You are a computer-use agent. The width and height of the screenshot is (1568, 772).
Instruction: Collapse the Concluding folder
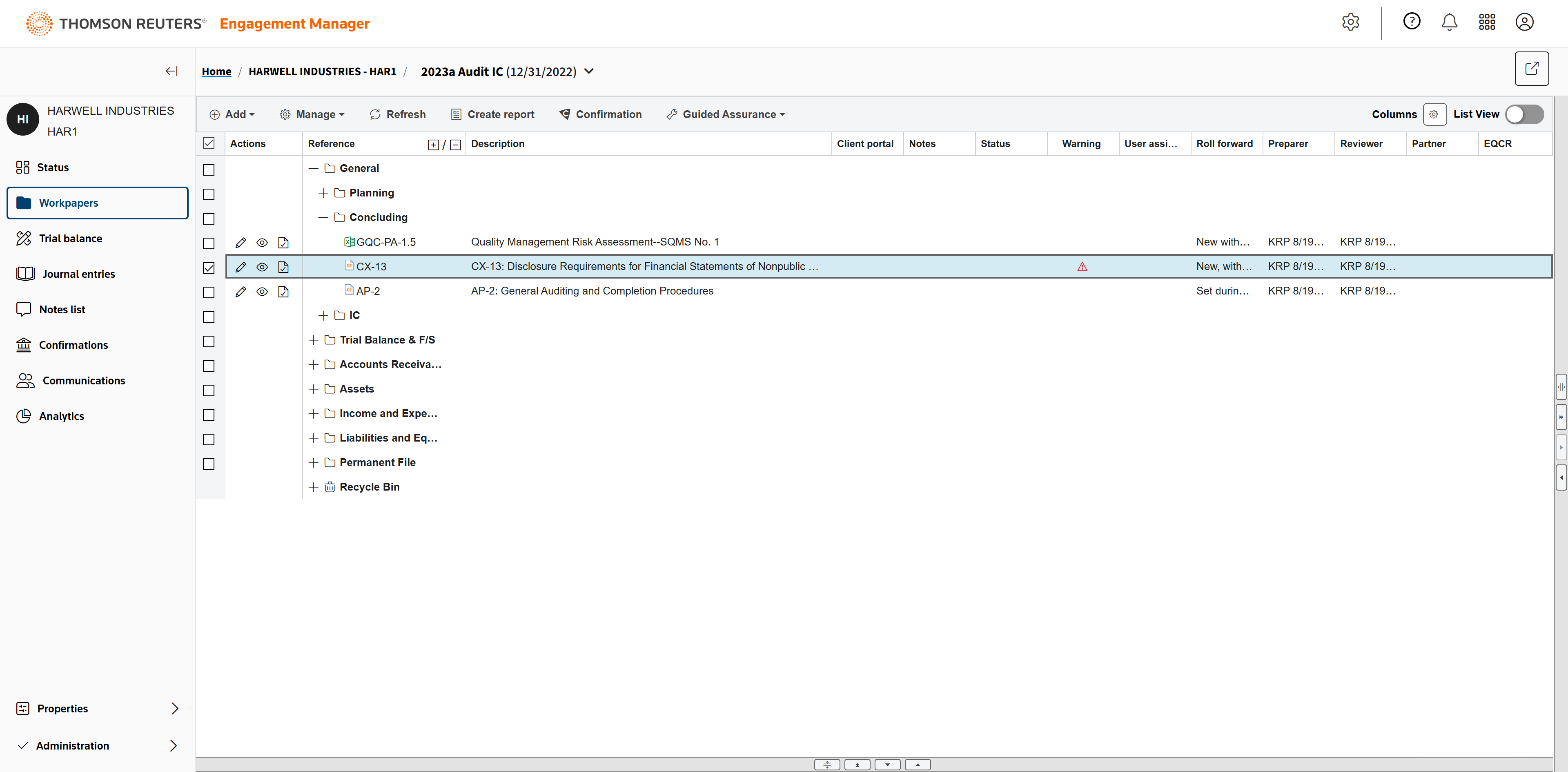tap(323, 217)
